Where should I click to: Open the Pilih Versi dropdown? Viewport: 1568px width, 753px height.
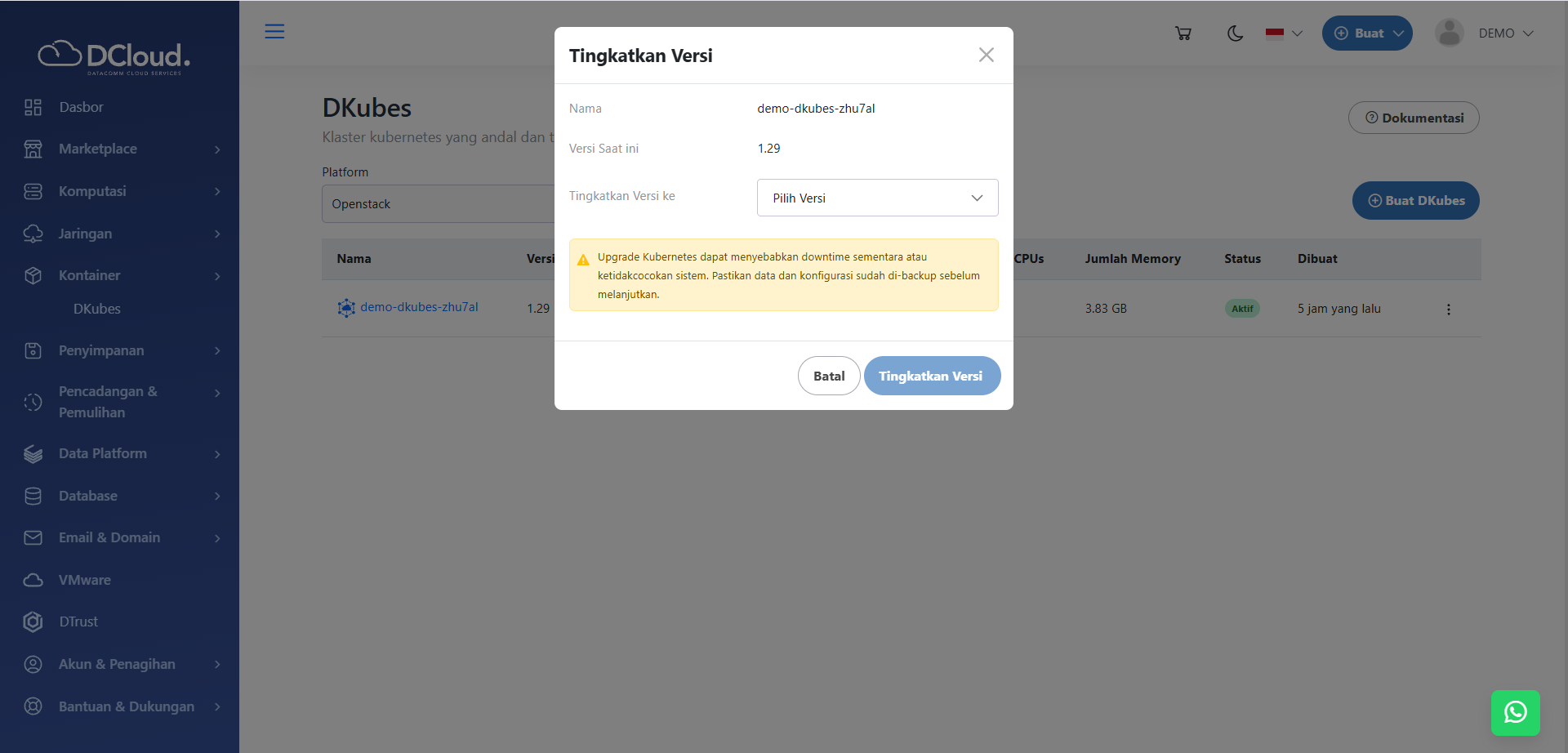coord(877,198)
